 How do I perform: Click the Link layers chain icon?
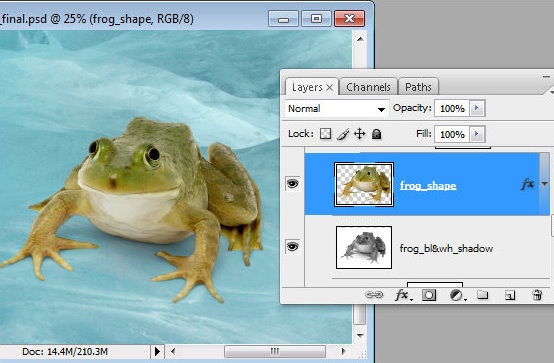click(374, 294)
